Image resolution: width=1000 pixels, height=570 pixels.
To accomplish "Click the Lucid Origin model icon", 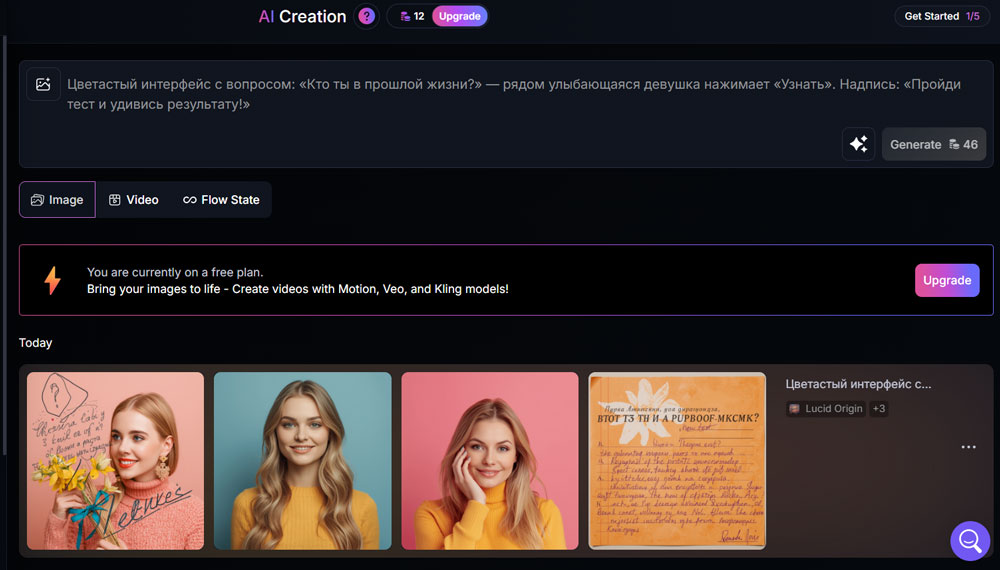I will coord(795,409).
